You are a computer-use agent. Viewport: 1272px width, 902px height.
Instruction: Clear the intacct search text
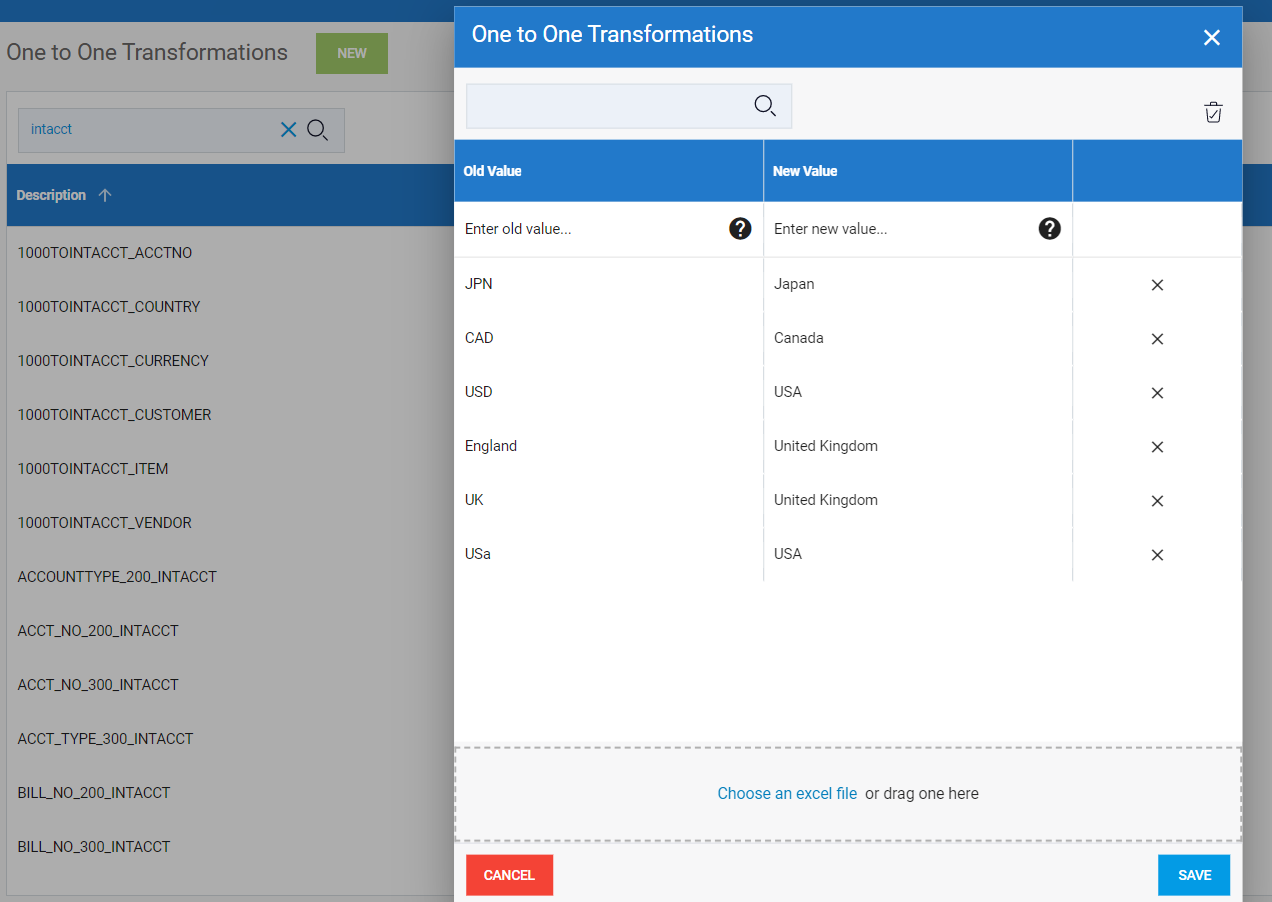click(288, 130)
